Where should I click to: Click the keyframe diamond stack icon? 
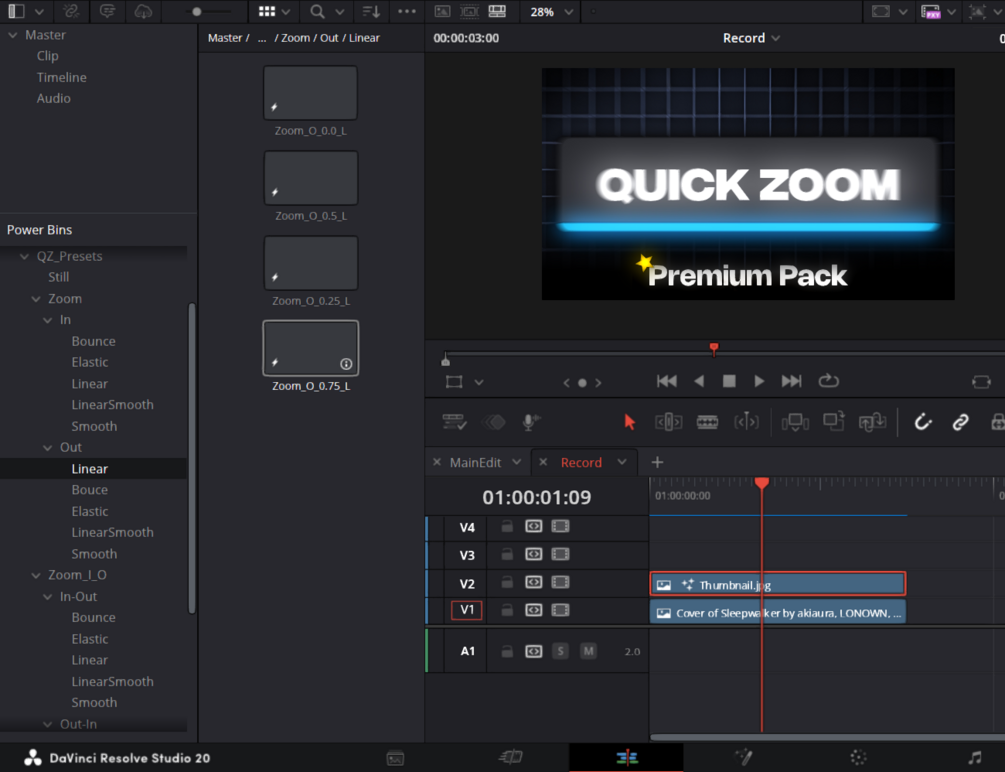click(494, 422)
